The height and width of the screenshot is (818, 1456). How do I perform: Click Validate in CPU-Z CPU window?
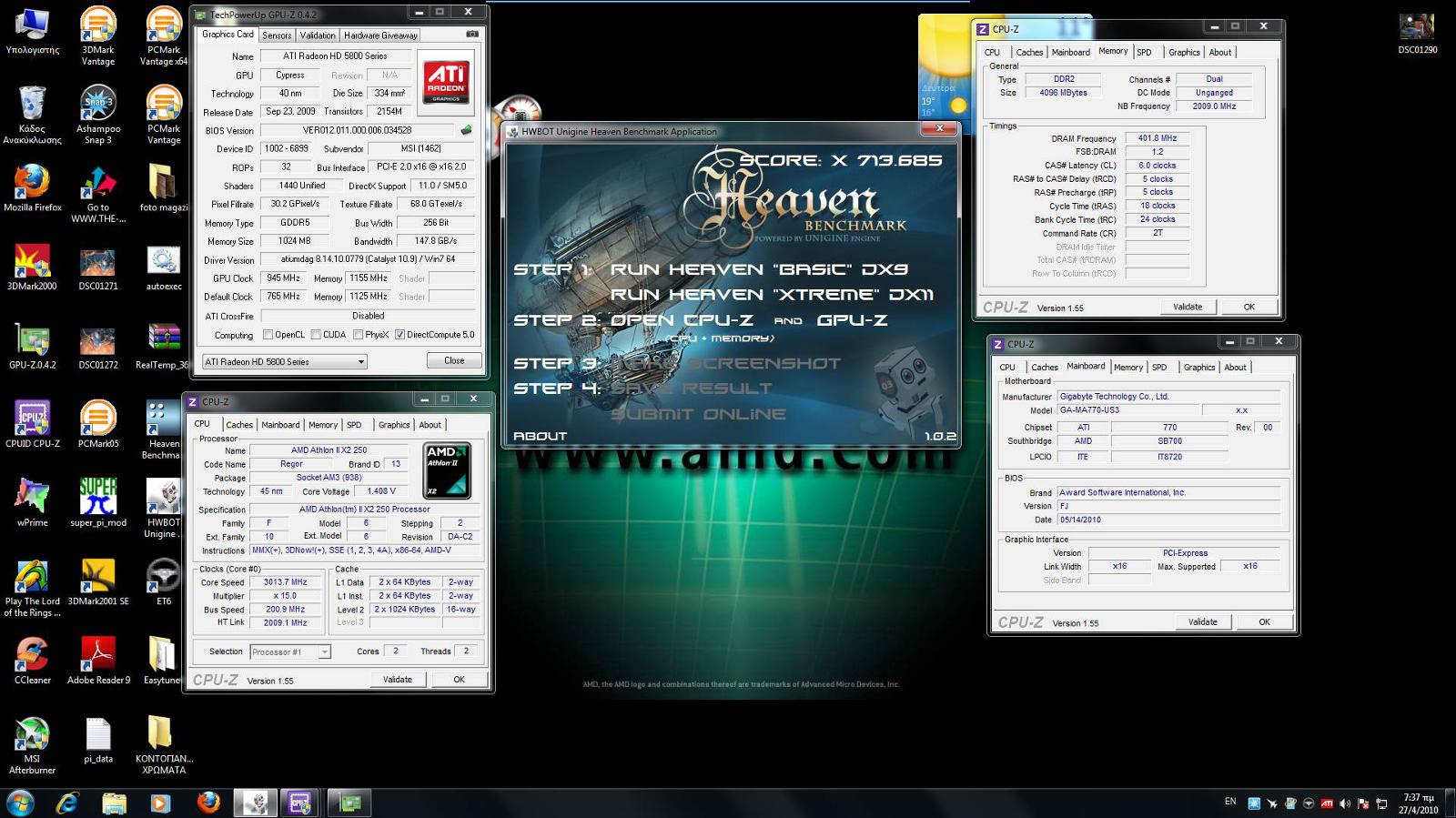click(x=398, y=680)
